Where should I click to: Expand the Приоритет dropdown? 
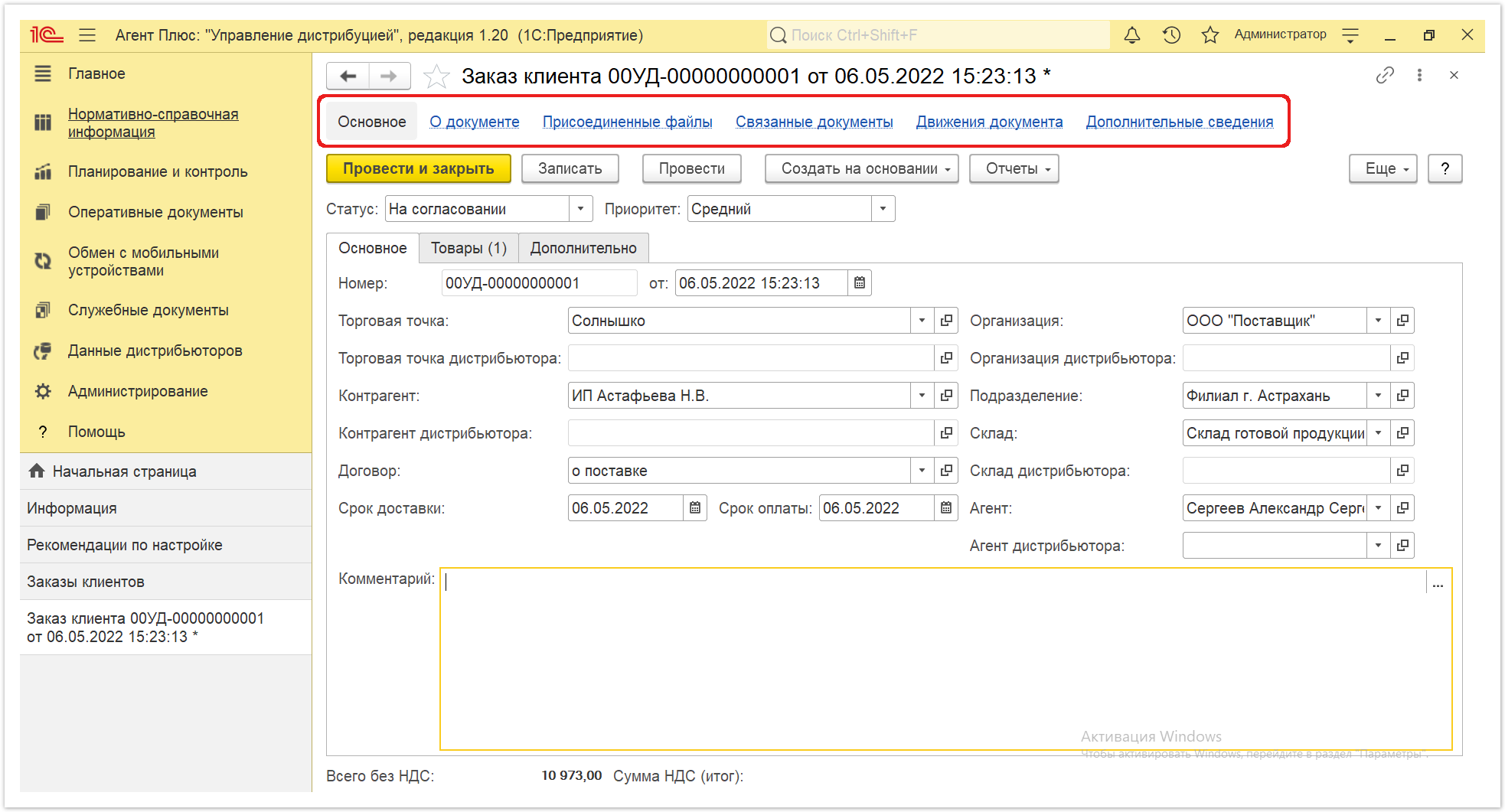tap(883, 209)
